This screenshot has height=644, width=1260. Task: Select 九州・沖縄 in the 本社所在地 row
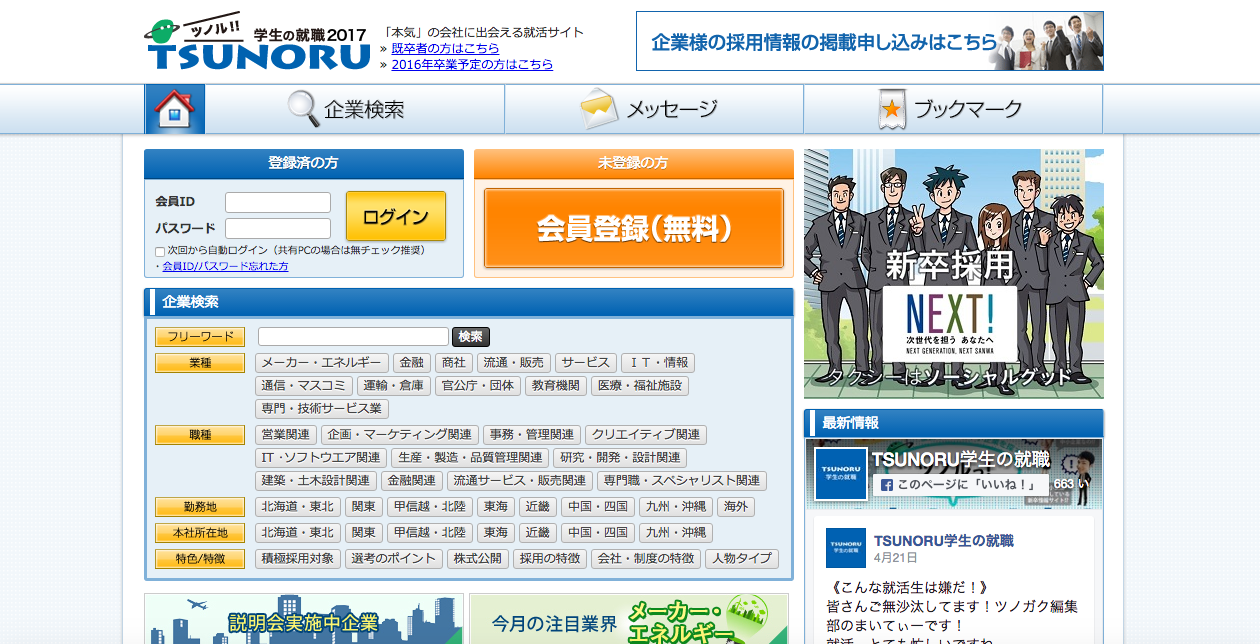pyautogui.click(x=676, y=533)
